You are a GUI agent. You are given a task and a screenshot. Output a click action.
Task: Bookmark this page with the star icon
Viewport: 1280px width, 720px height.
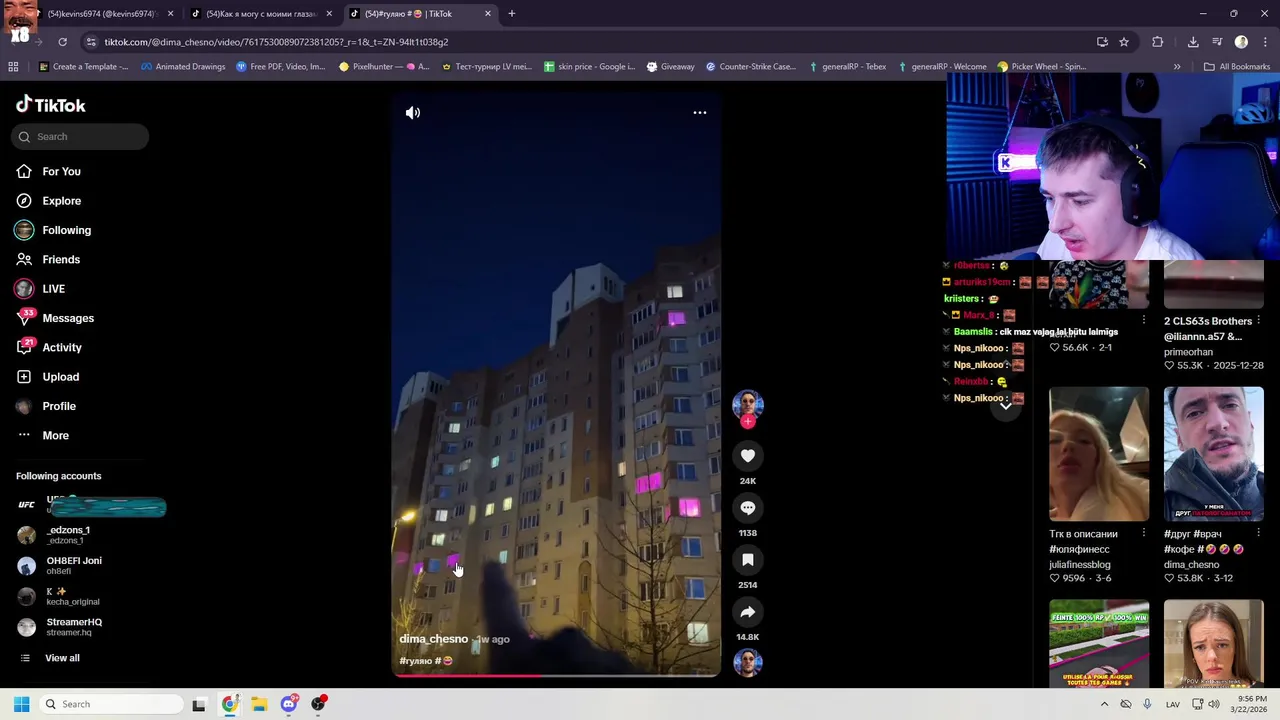[x=1124, y=42]
